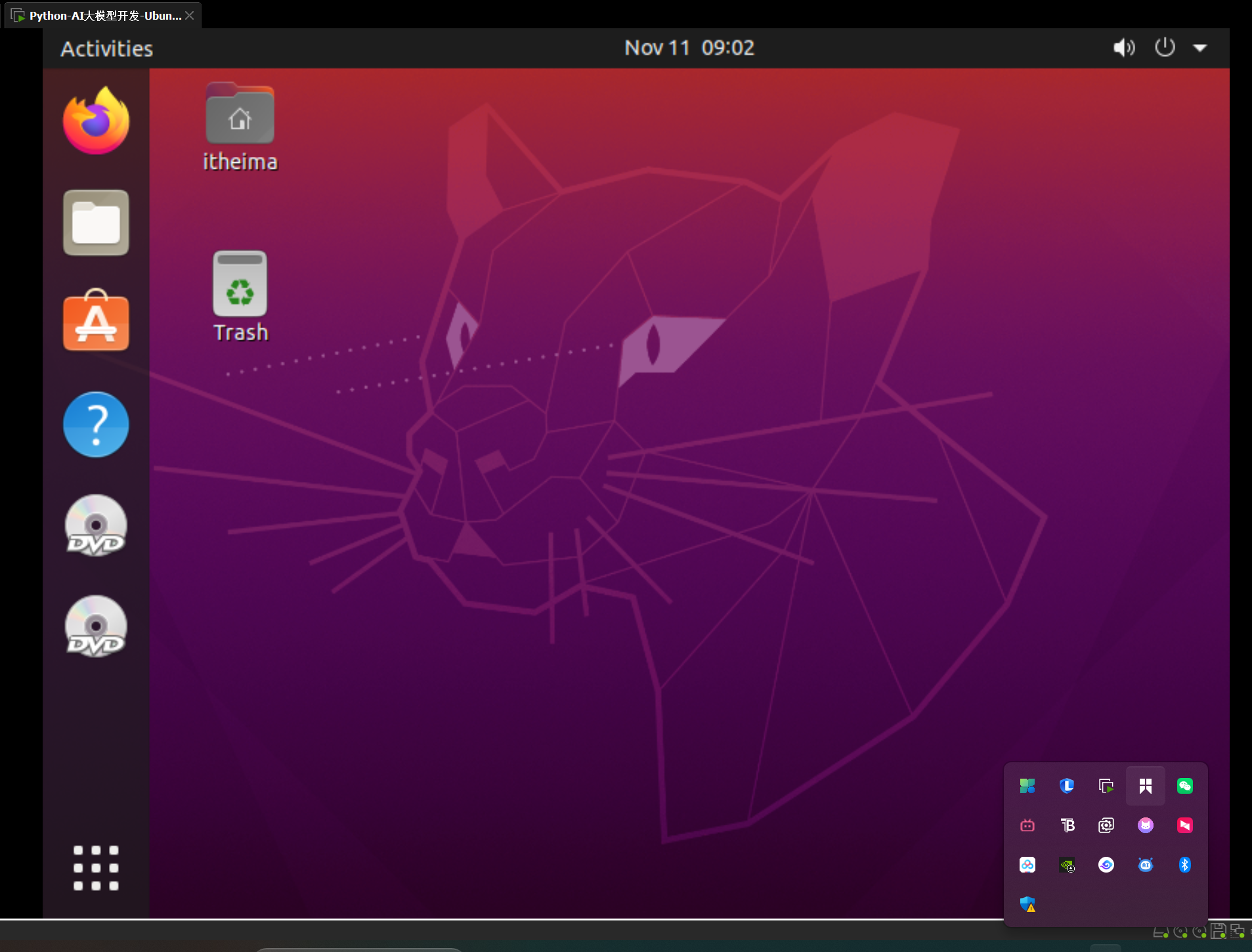Click the TB letters tray icon
Screen dimensions: 1252x952
pos(1068,825)
